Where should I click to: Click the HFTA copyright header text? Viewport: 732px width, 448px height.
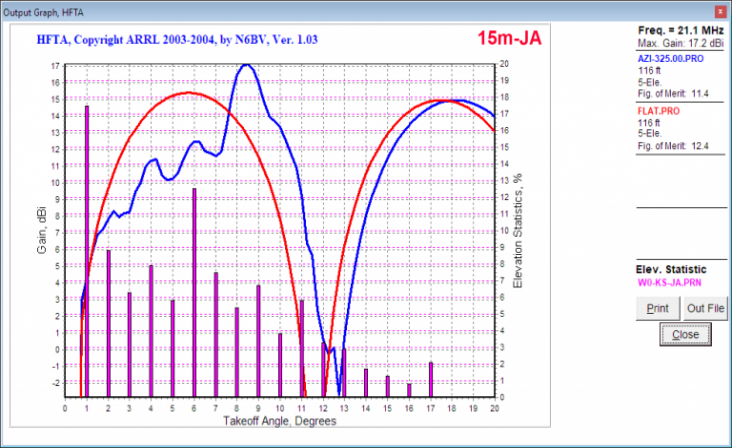click(175, 40)
